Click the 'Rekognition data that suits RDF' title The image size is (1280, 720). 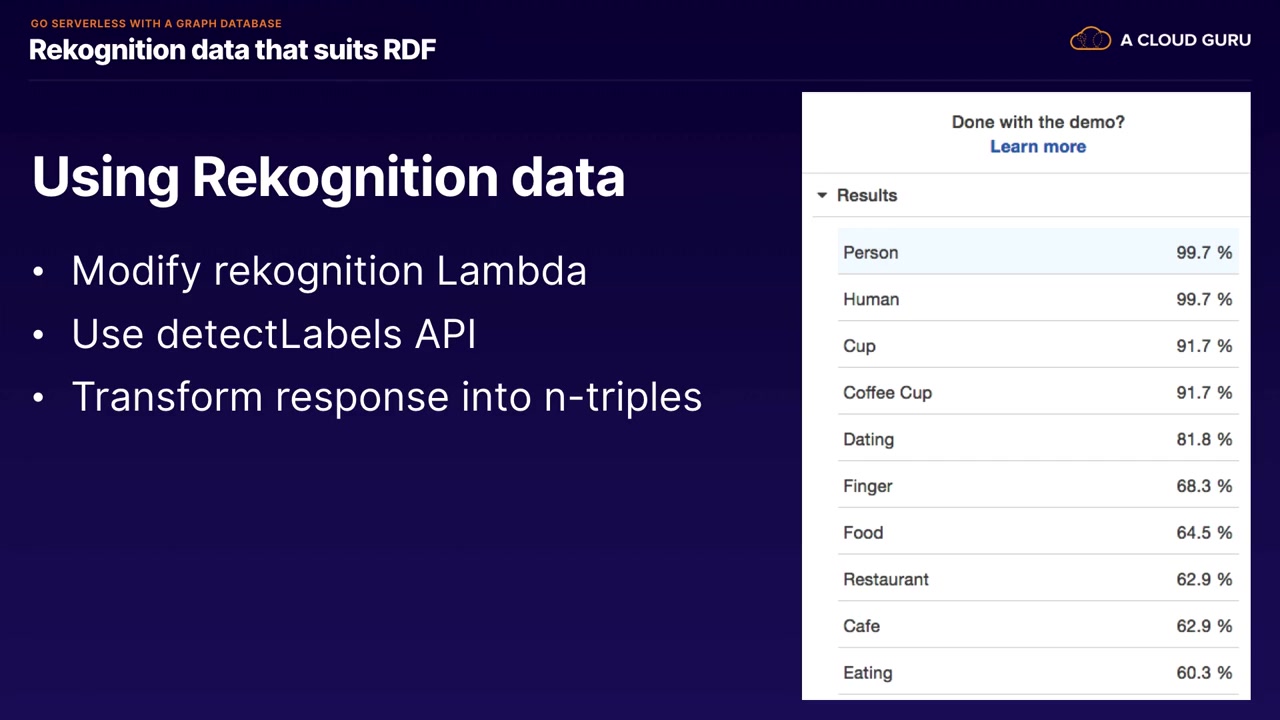point(232,49)
